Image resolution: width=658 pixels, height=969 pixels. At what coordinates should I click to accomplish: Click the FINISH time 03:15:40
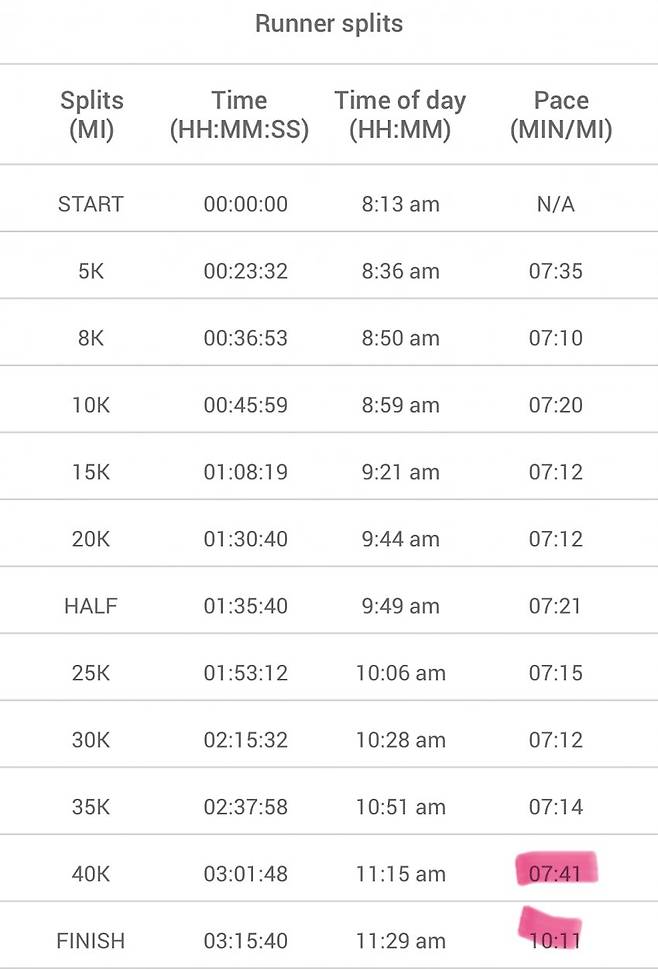pyautogui.click(x=246, y=941)
